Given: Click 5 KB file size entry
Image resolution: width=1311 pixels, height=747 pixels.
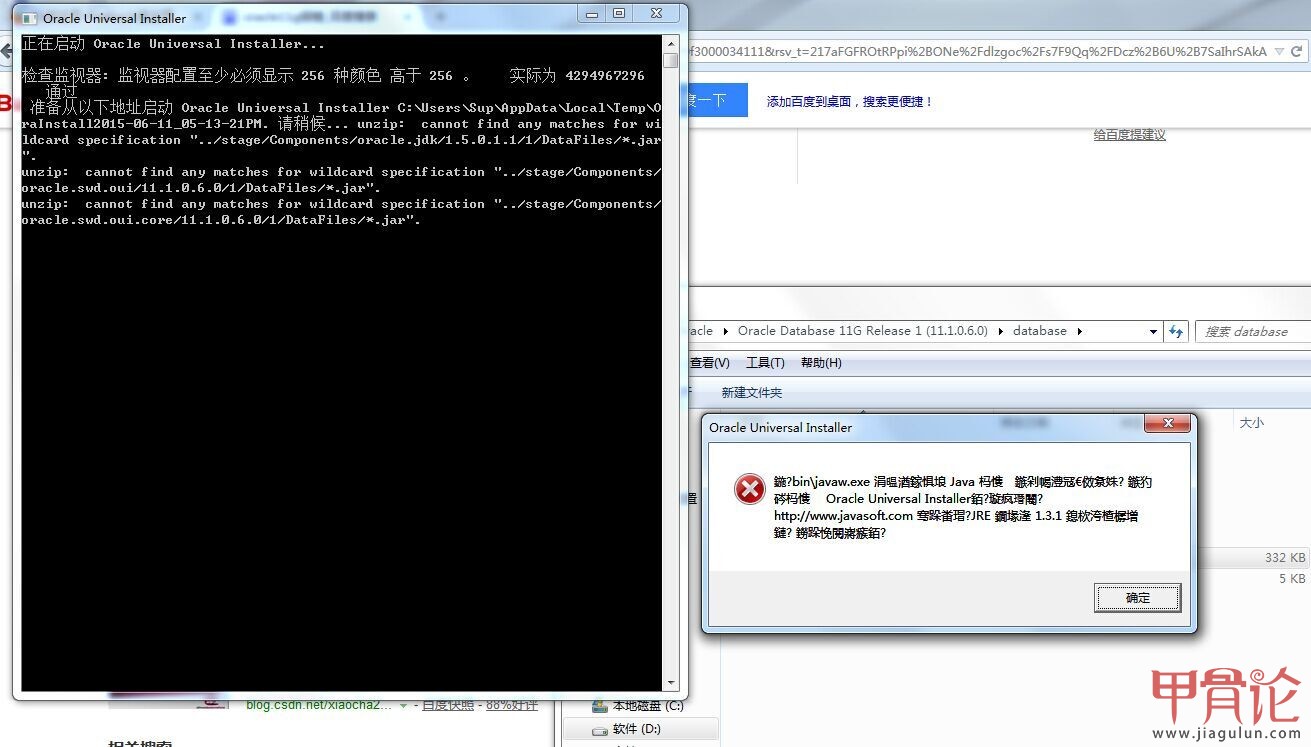Looking at the screenshot, I should (1292, 579).
